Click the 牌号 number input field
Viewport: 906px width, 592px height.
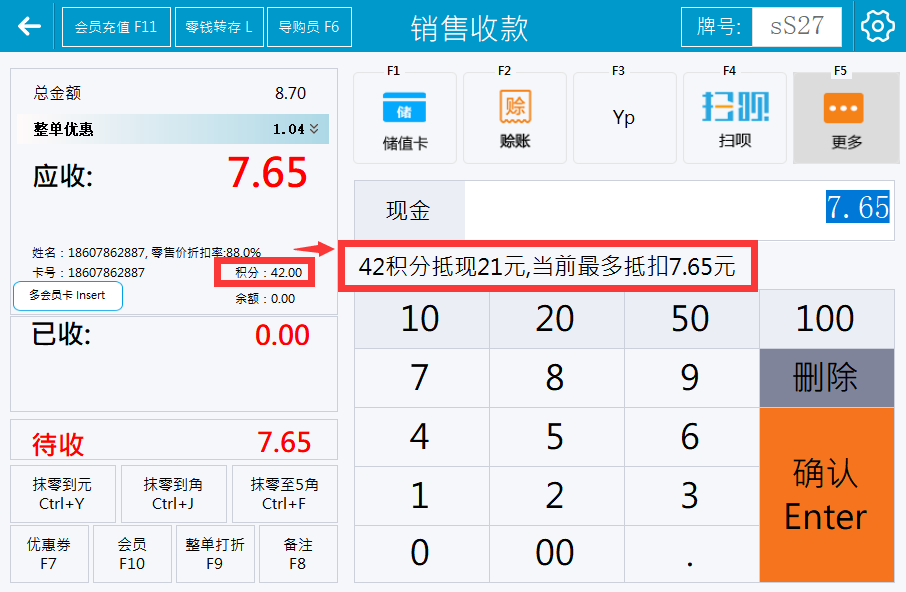796,27
